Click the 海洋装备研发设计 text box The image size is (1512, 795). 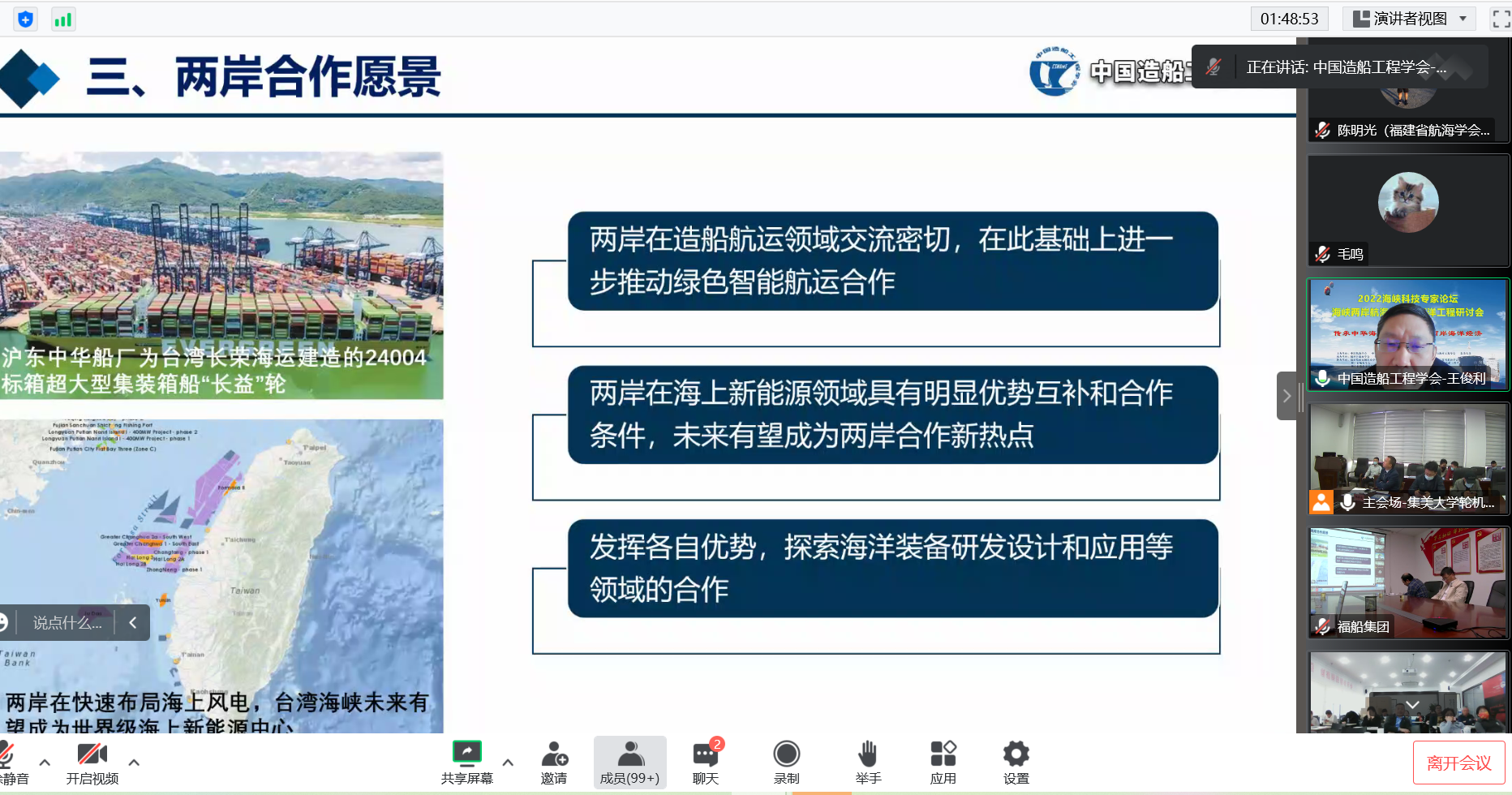(893, 568)
